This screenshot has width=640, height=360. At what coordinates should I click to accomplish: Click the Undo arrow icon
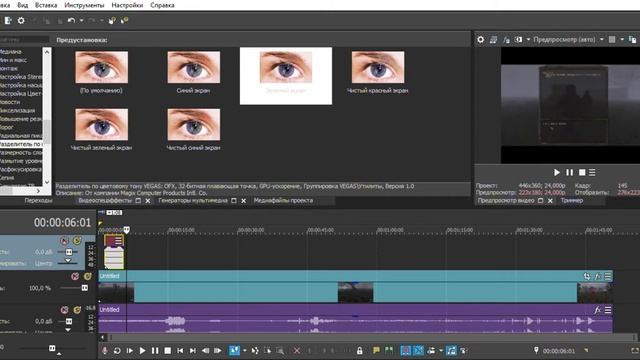(x=71, y=20)
